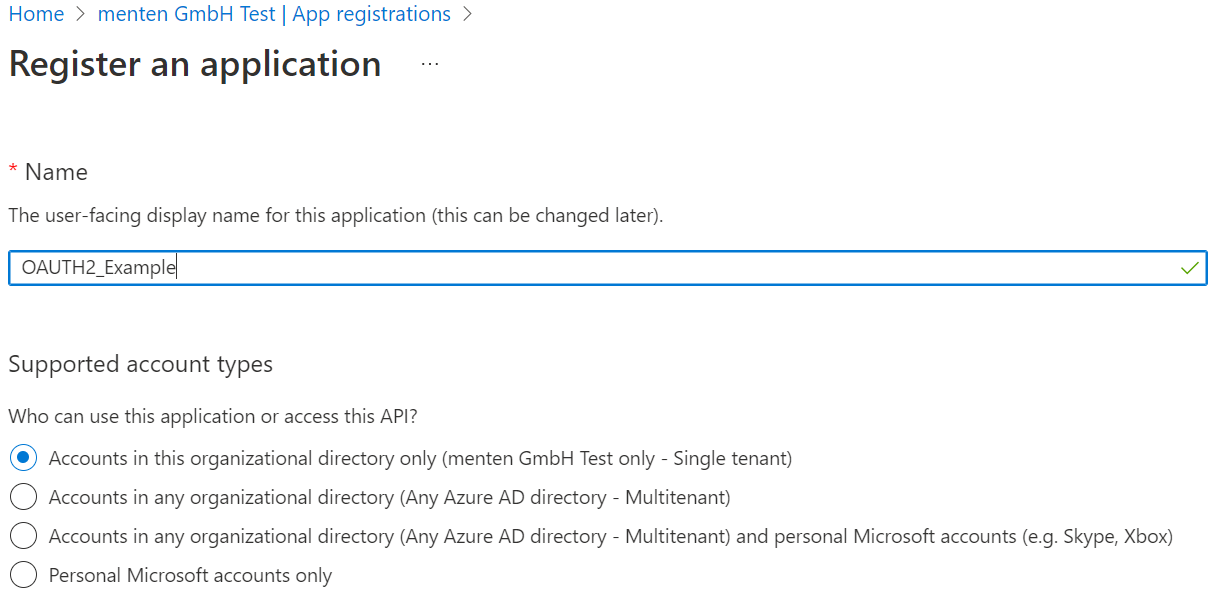Choose Any Azure AD directory Multitenant radio
This screenshot has height=595, width=1217.
[23, 497]
